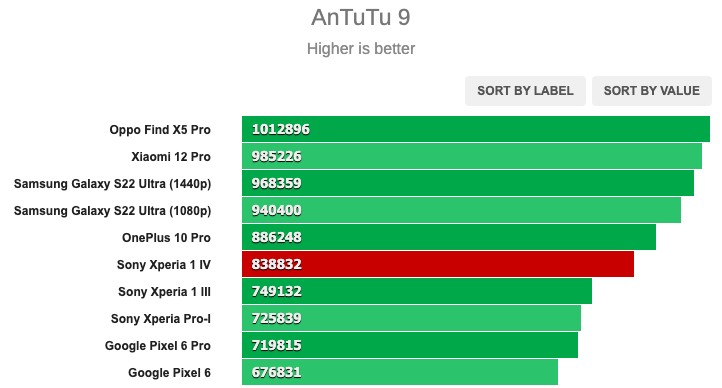This screenshot has width=722, height=388.
Task: Click the 838832 score value
Action: tap(276, 264)
